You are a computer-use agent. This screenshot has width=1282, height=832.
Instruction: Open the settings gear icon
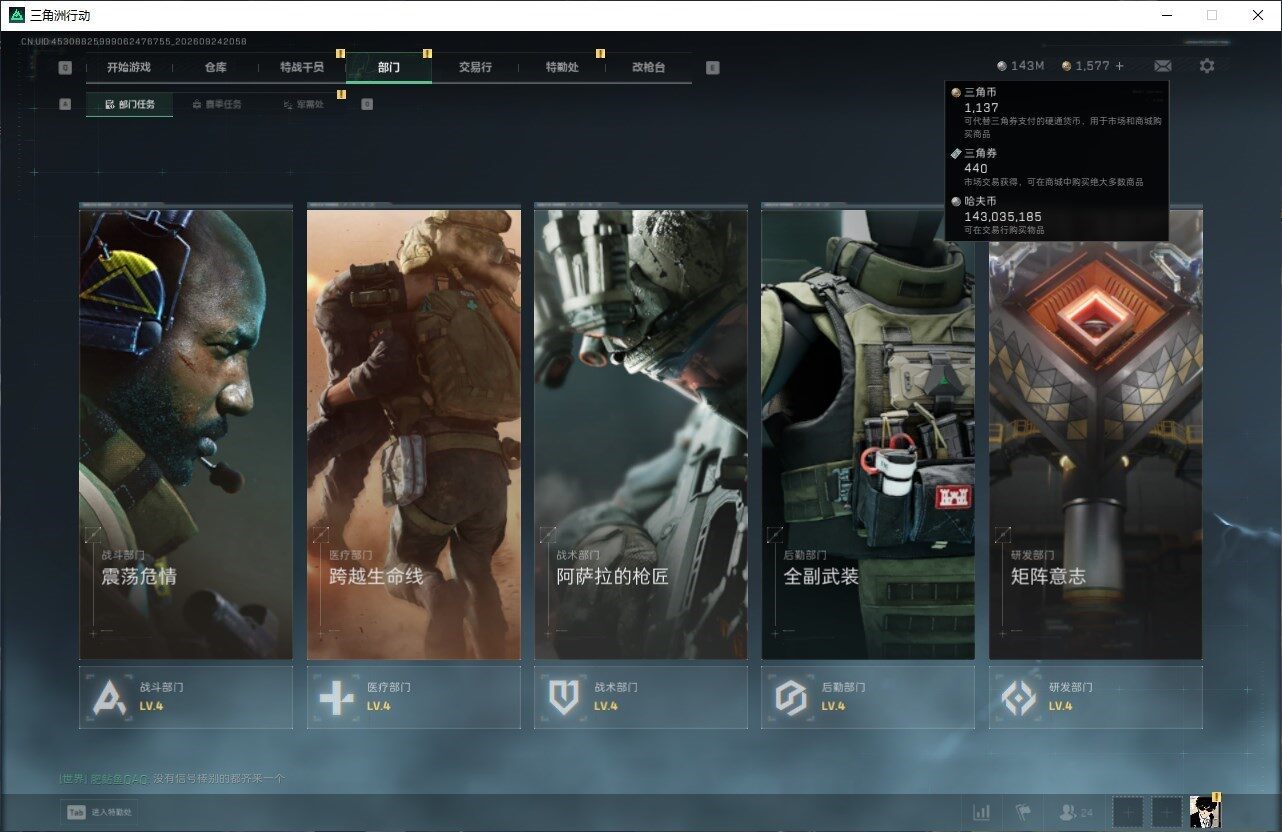click(x=1207, y=66)
